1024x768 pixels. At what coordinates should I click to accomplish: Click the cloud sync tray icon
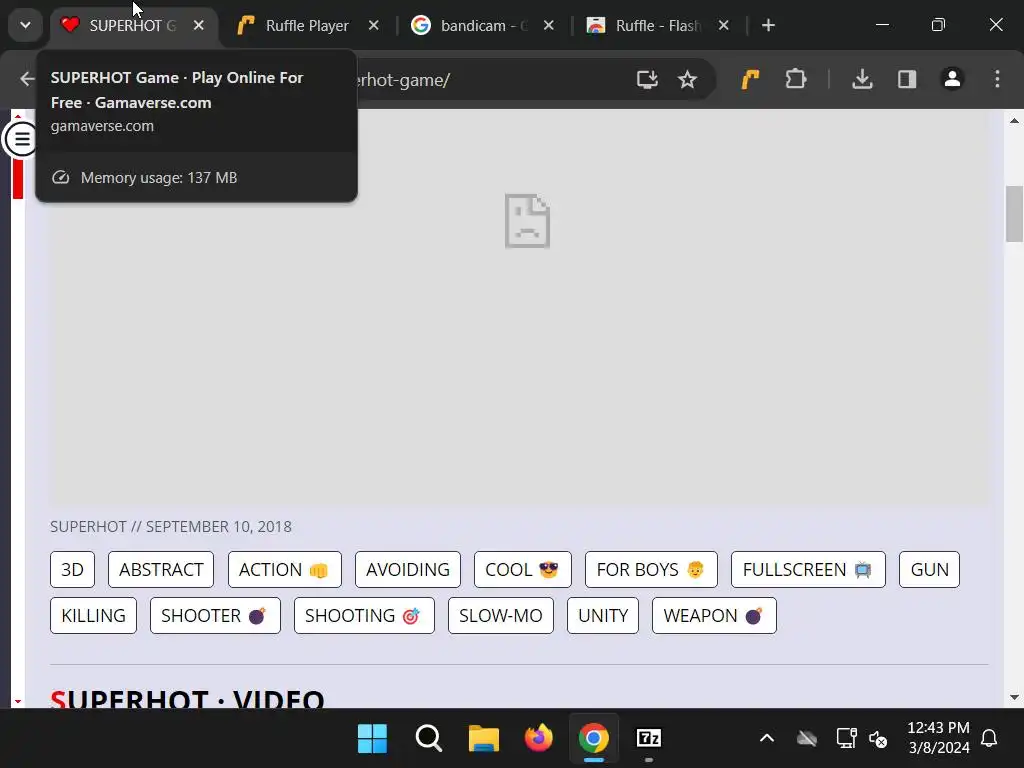pyautogui.click(x=807, y=738)
